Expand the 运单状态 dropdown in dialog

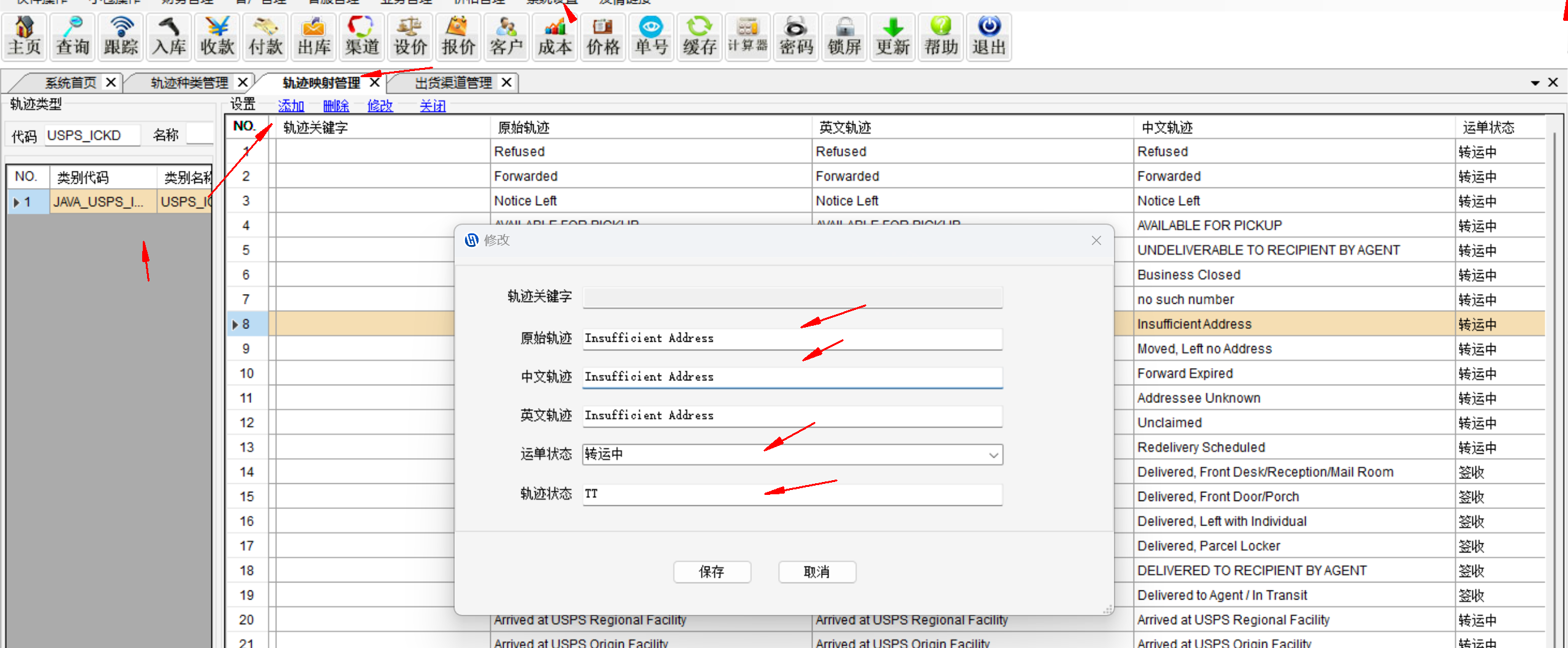[x=993, y=455]
